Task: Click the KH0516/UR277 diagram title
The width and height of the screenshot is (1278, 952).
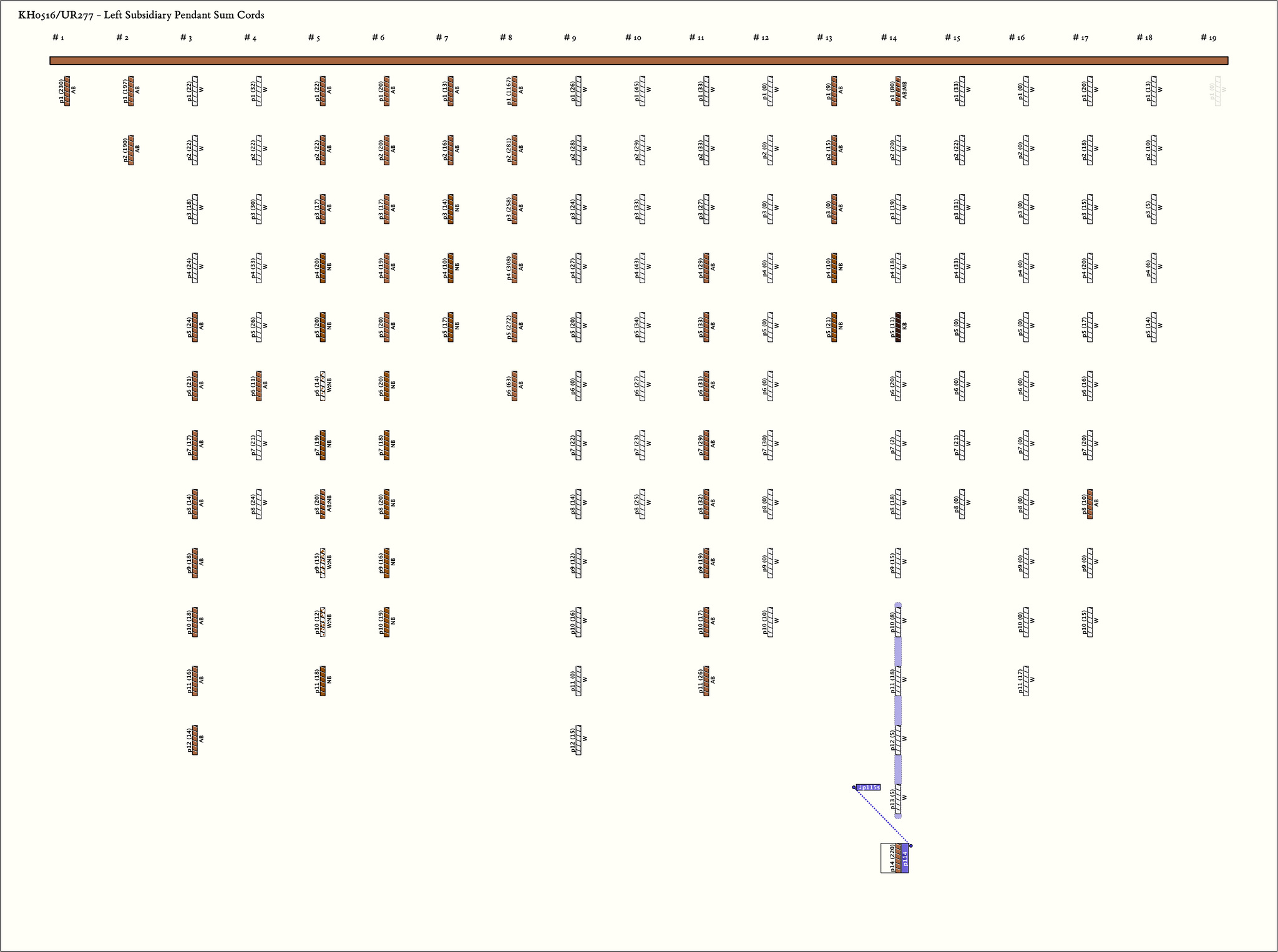Action: point(141,15)
